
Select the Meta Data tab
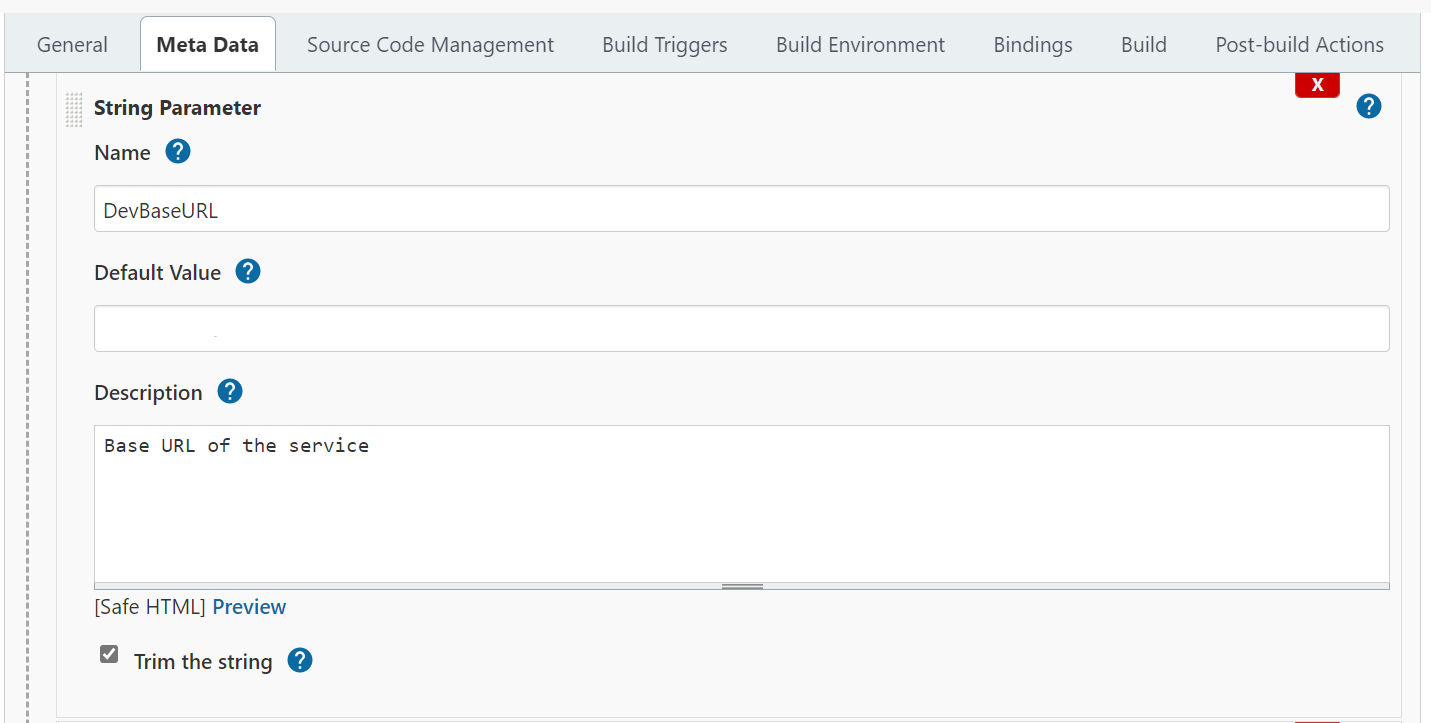(208, 45)
